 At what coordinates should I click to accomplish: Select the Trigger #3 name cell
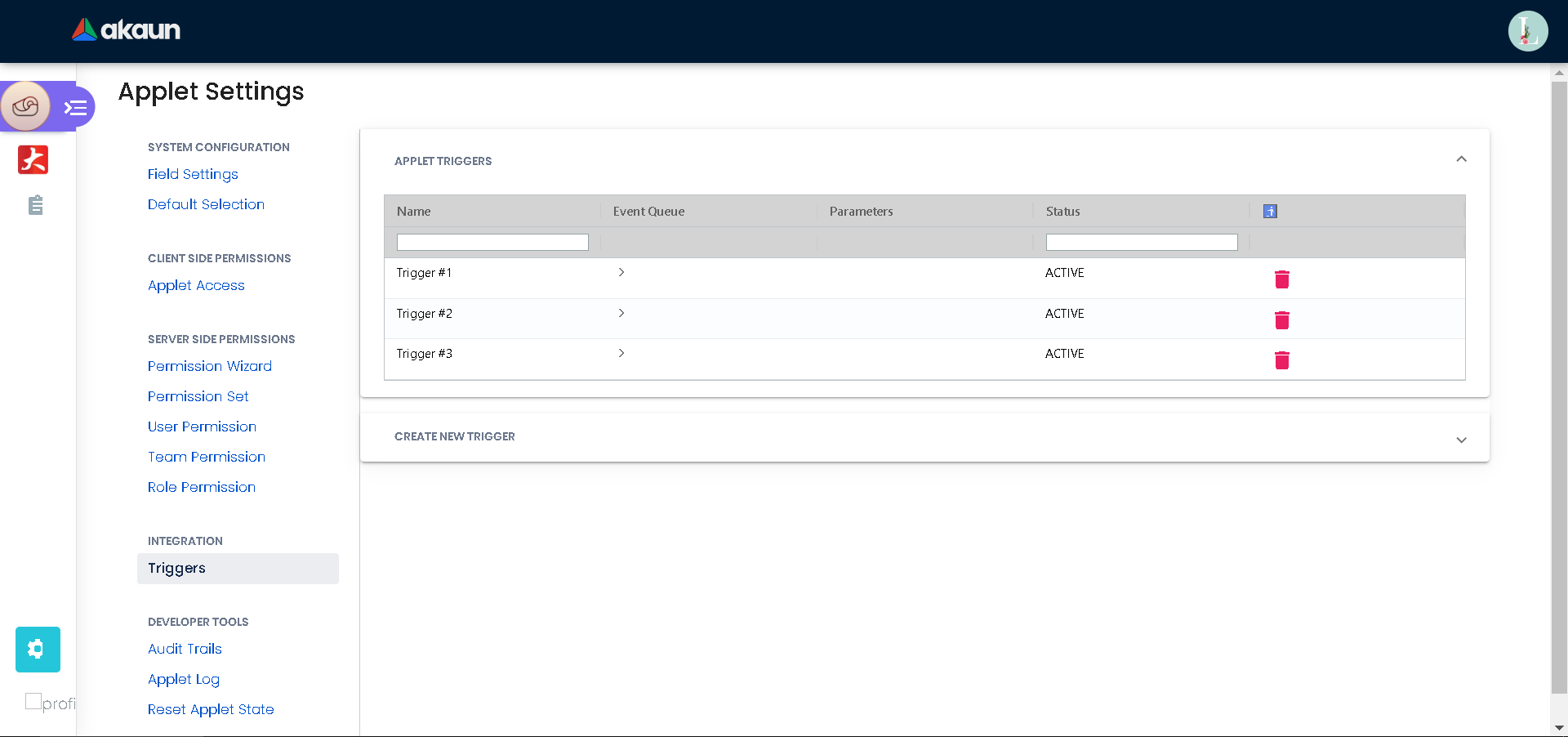pyautogui.click(x=424, y=354)
